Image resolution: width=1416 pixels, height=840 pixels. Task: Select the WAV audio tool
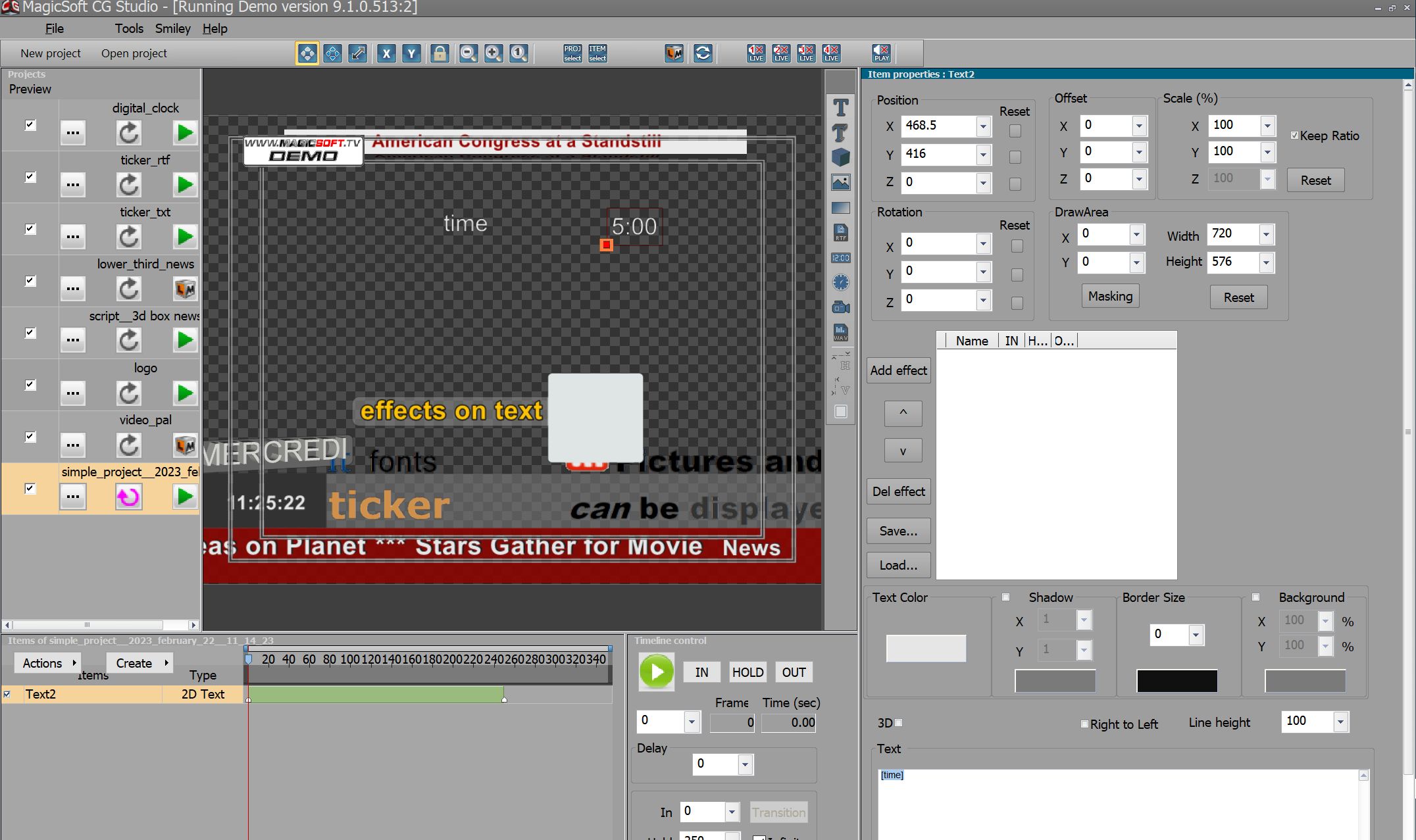click(x=840, y=332)
